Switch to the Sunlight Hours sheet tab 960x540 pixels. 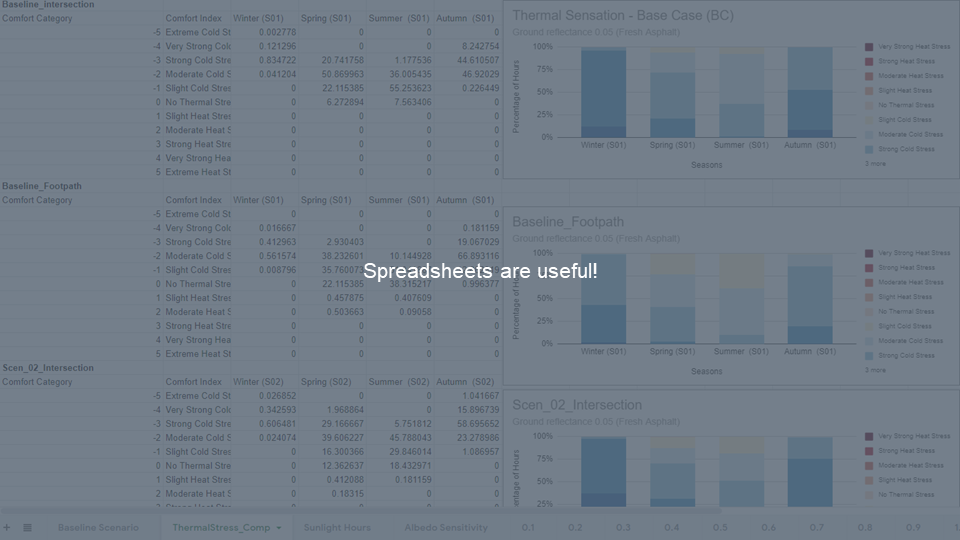point(337,527)
